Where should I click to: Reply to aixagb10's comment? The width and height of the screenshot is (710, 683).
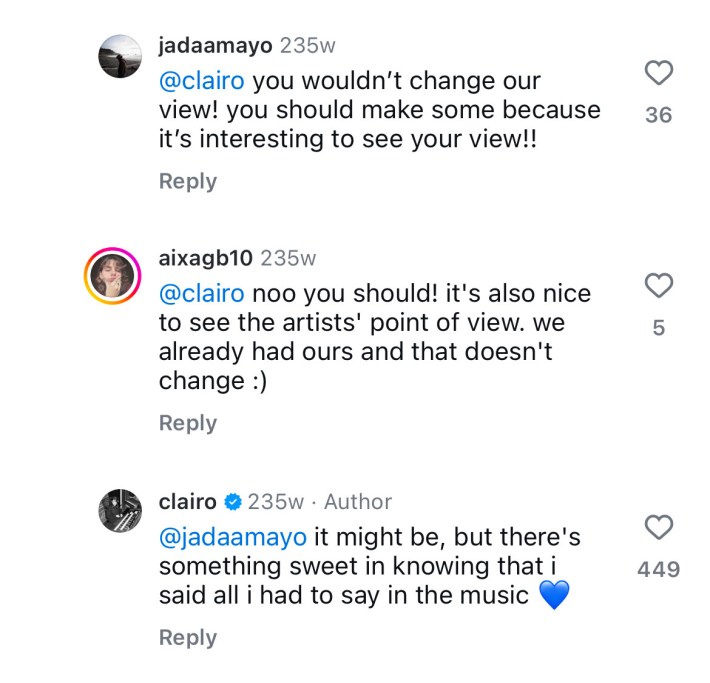pyautogui.click(x=188, y=423)
